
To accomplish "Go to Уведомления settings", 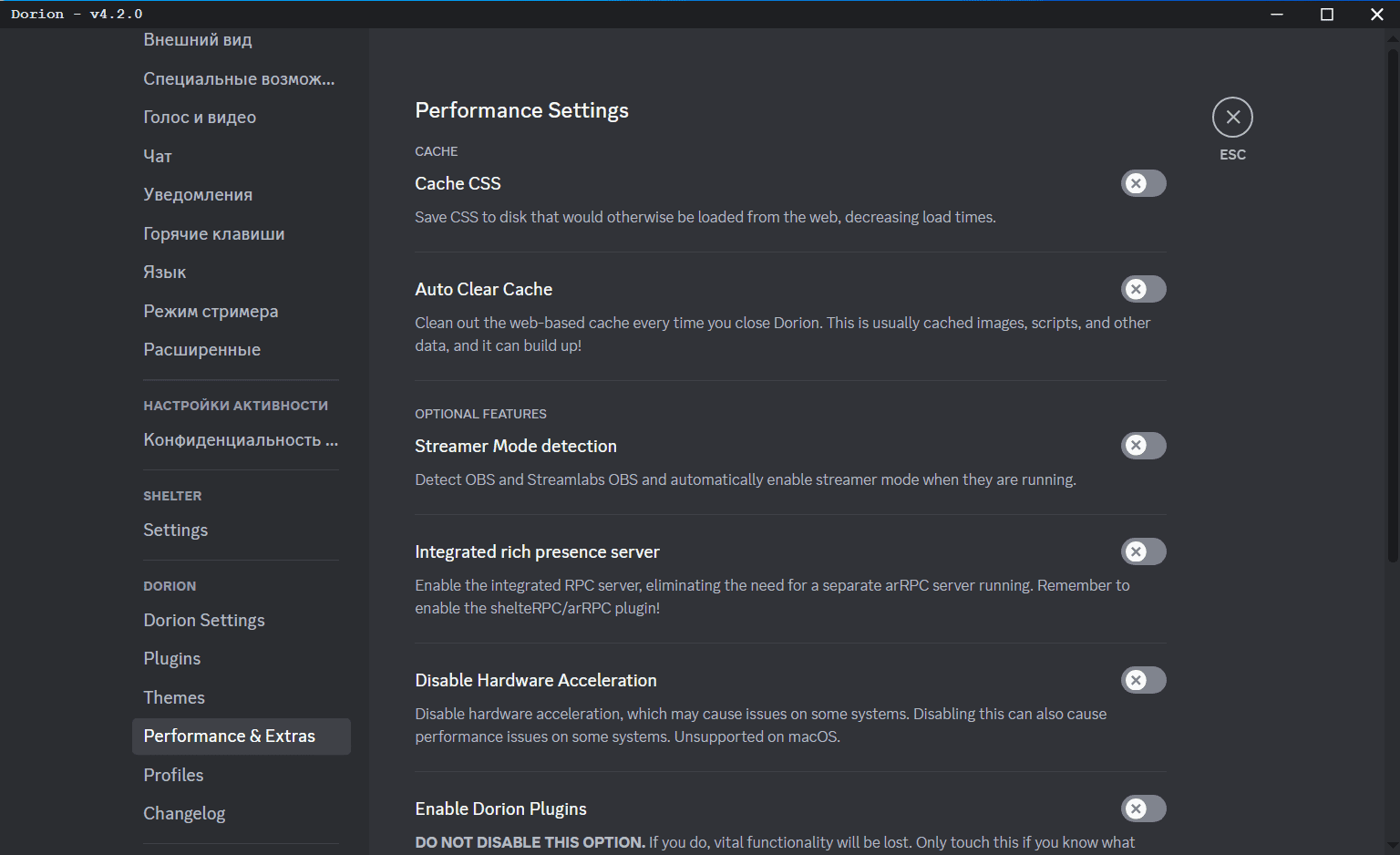I will tap(198, 195).
